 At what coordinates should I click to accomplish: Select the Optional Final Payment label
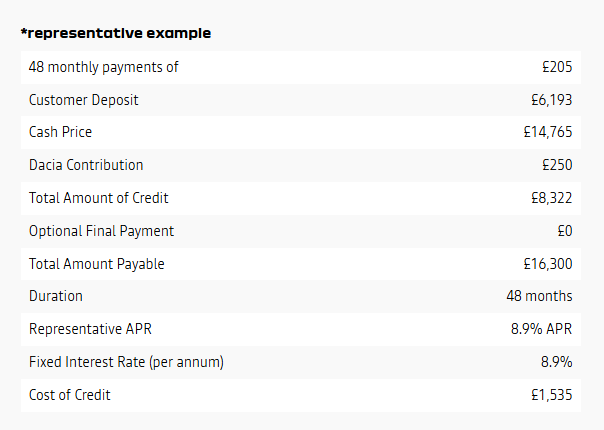pyautogui.click(x=101, y=231)
